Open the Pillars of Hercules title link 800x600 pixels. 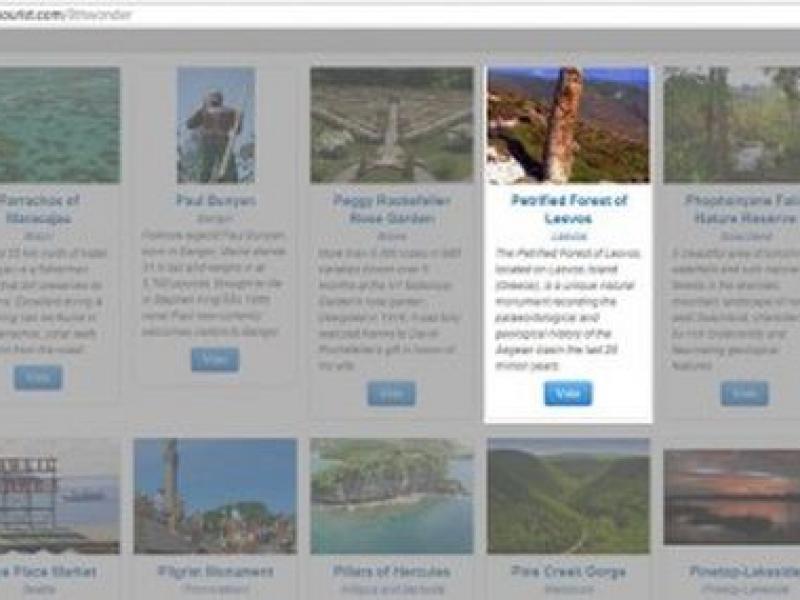[391, 572]
